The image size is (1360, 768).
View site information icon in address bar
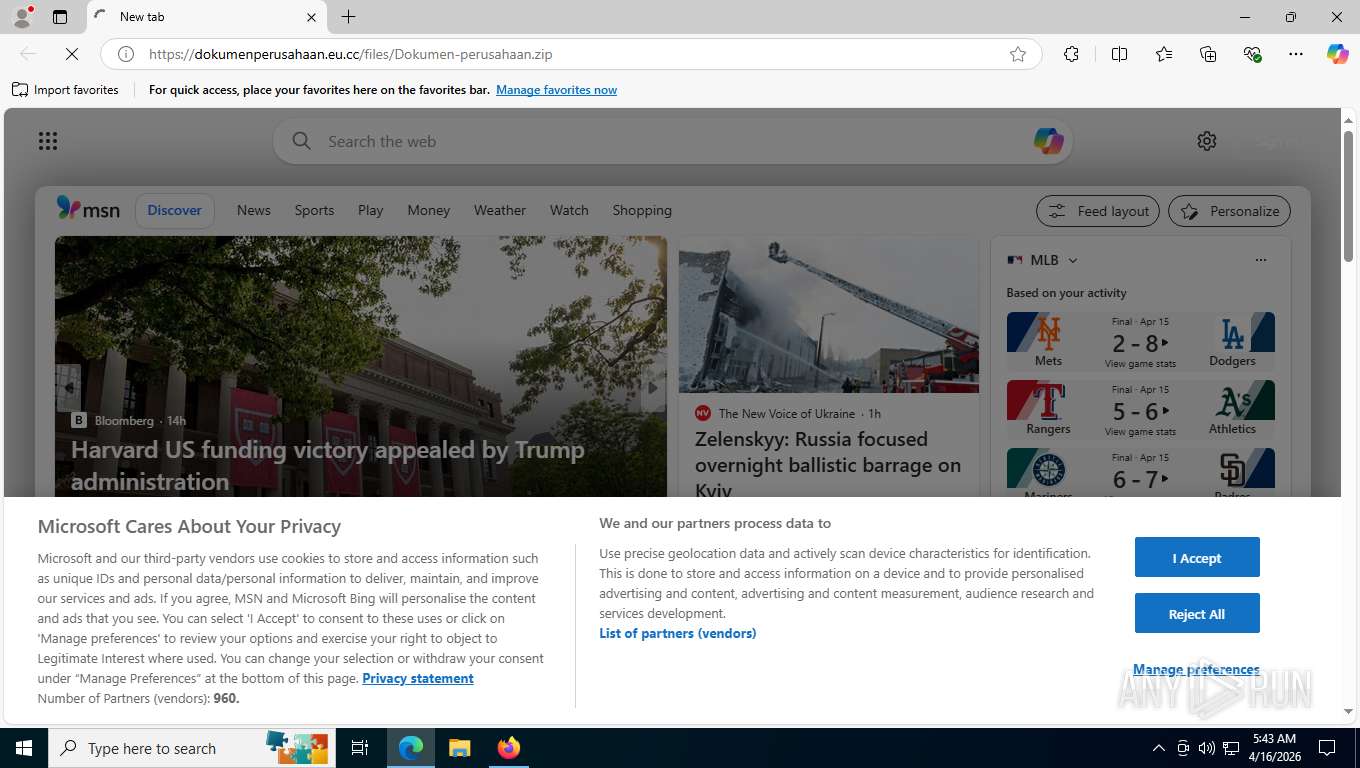[126, 54]
